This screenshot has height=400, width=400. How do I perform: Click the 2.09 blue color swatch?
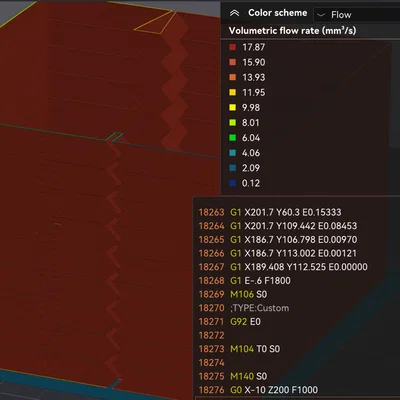point(233,168)
